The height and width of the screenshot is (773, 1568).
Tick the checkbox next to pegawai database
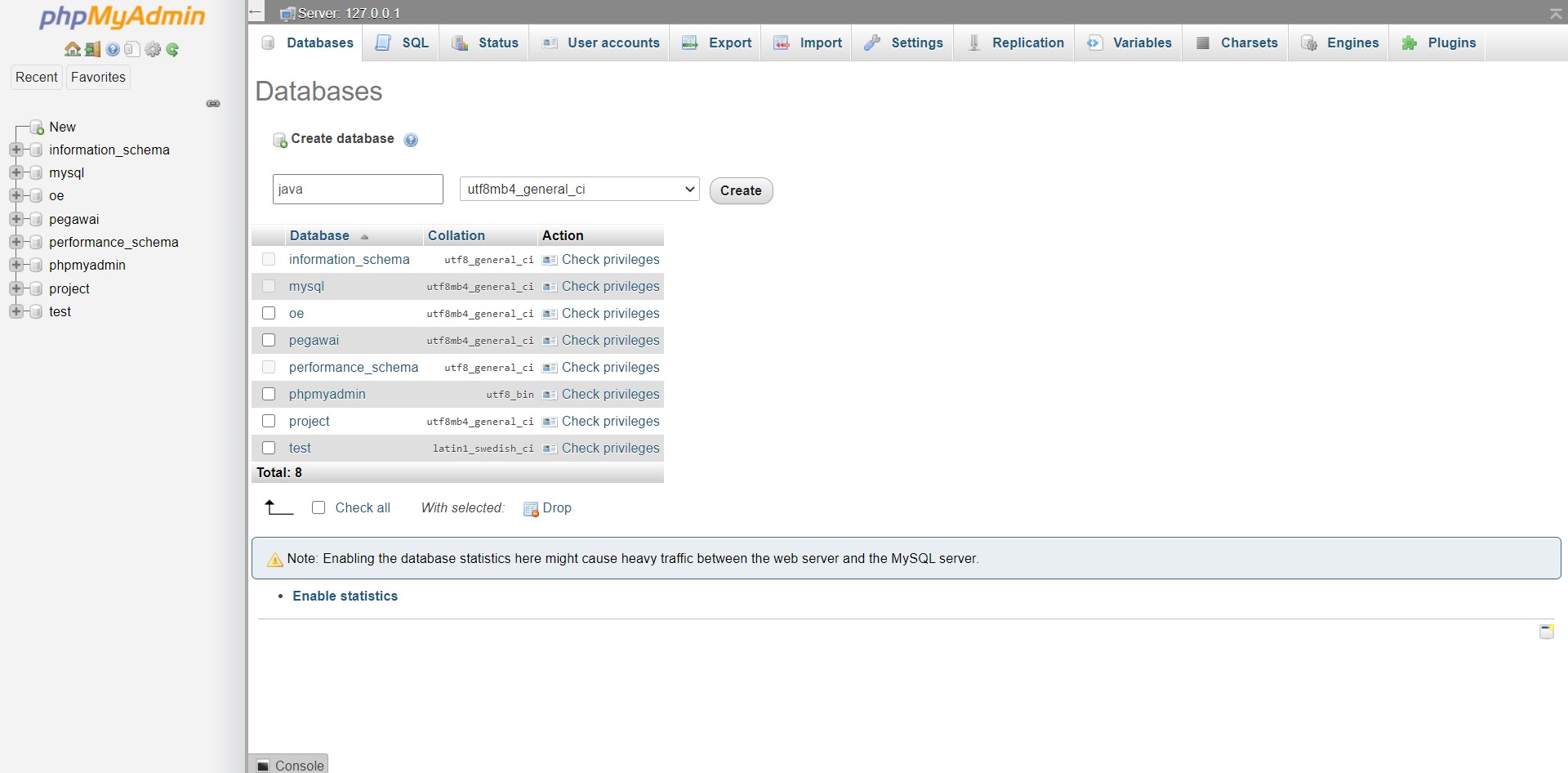(x=269, y=340)
